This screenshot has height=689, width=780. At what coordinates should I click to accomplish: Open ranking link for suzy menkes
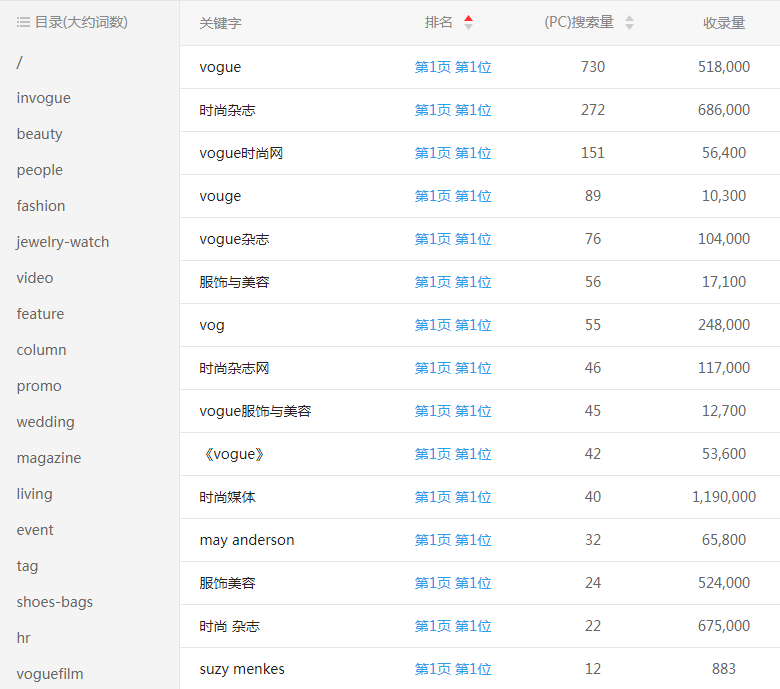coord(453,669)
